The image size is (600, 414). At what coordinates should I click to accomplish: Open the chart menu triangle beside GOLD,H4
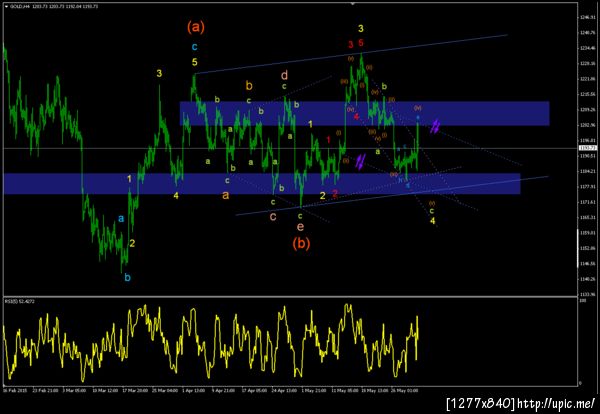pos(6,7)
